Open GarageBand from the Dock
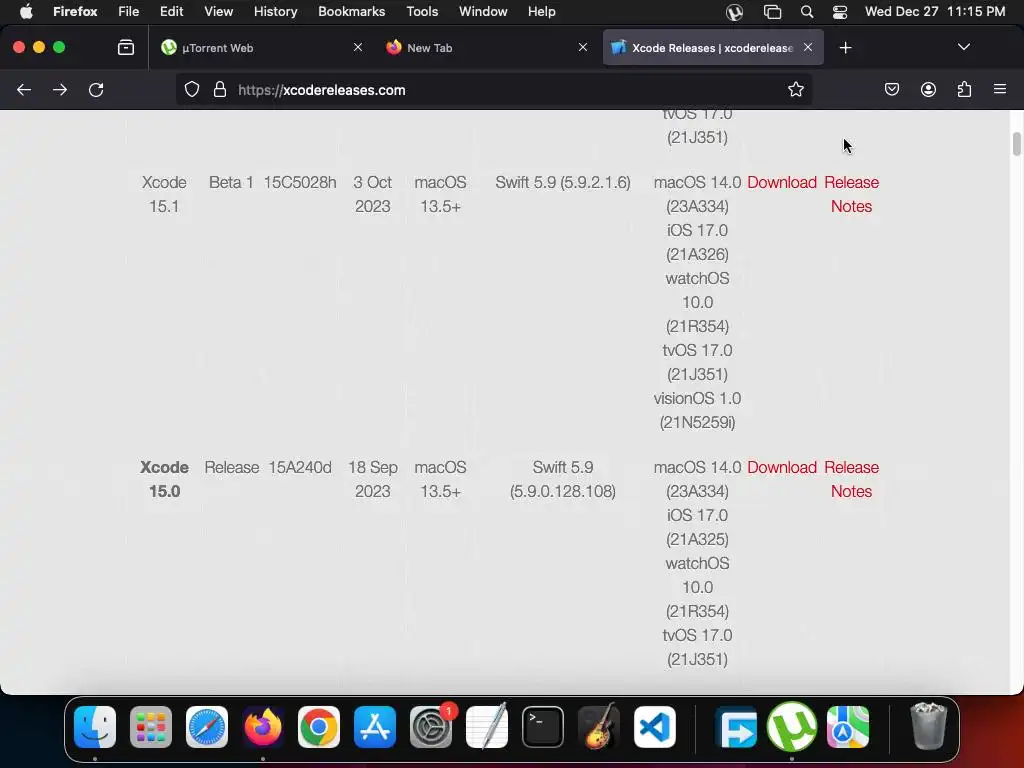The image size is (1024, 768). (599, 727)
